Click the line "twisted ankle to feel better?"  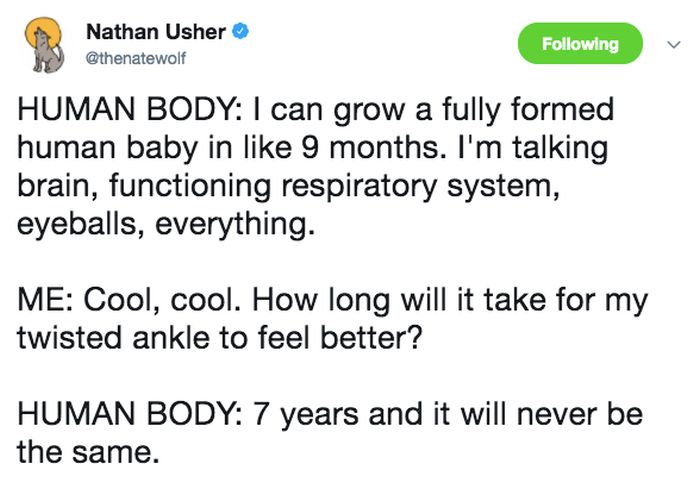pos(219,337)
